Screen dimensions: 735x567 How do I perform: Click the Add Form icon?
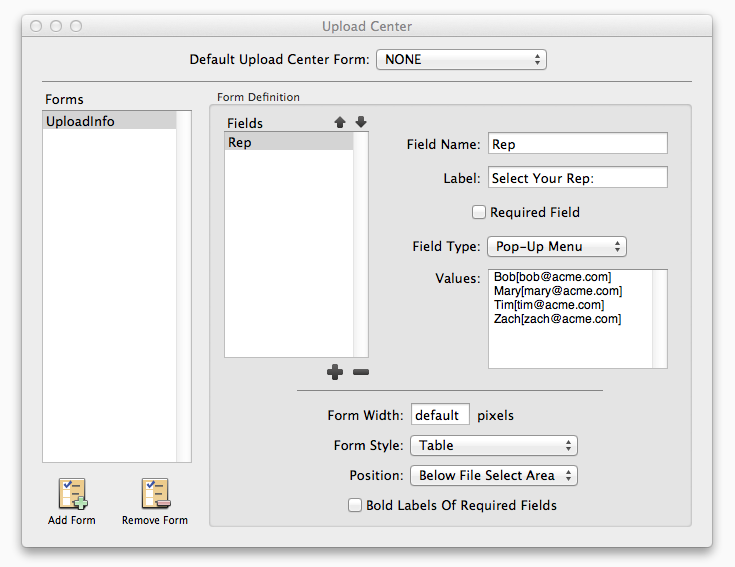click(x=72, y=494)
